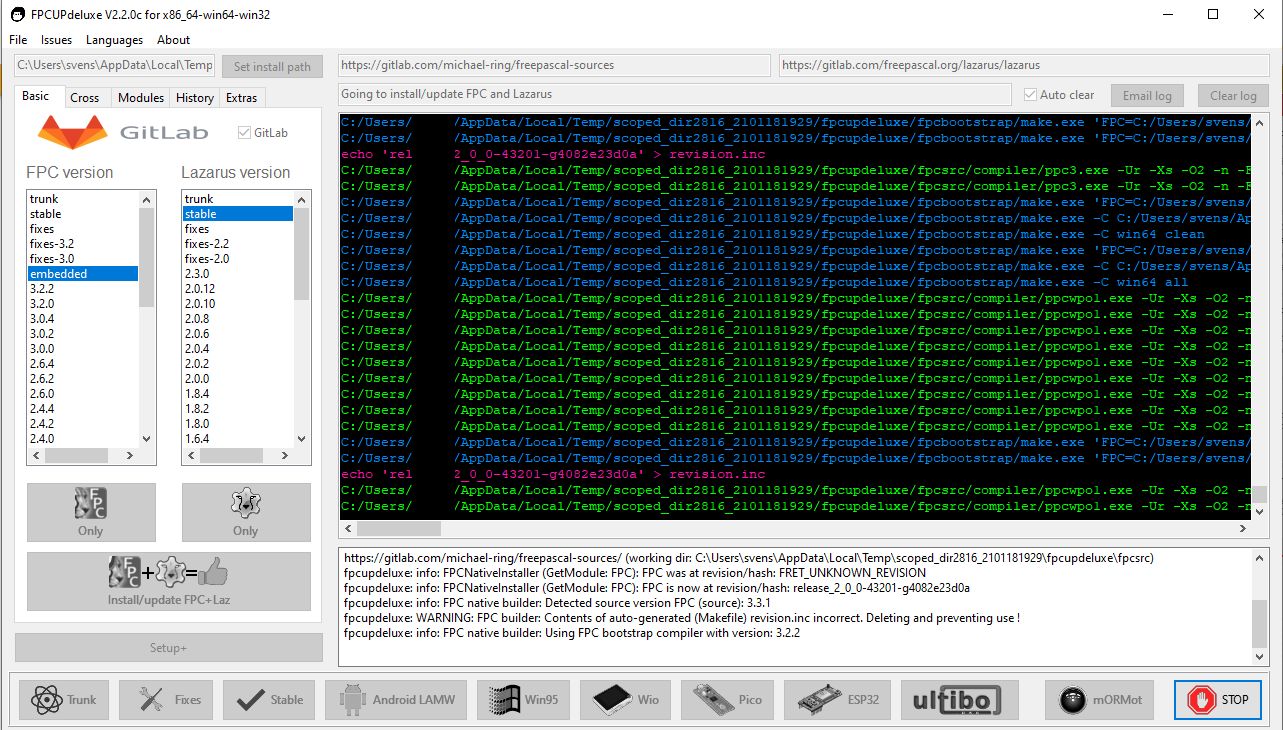Click the Lazarus repository URL field

pos(1024,65)
